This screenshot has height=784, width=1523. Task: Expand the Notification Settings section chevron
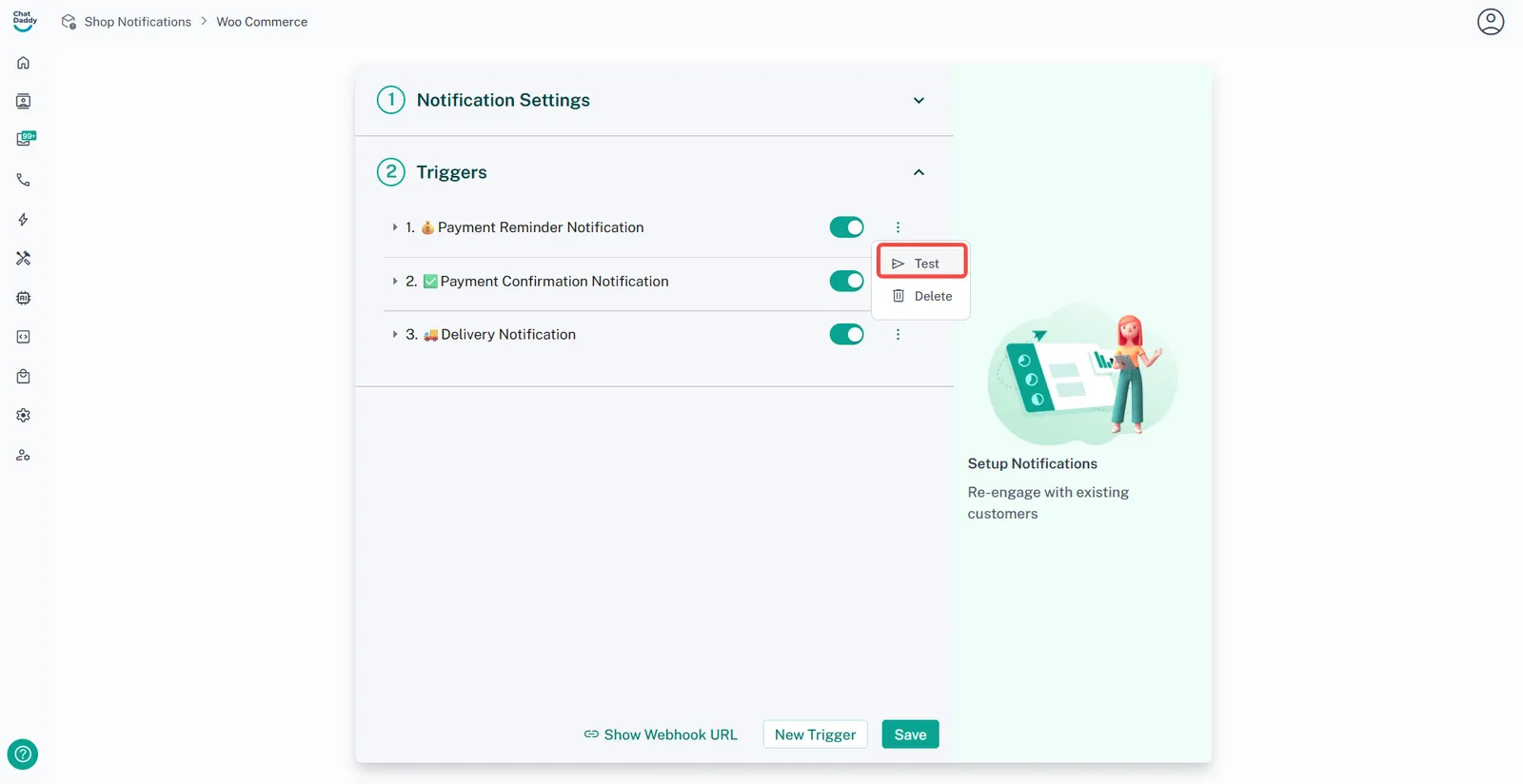919,101
